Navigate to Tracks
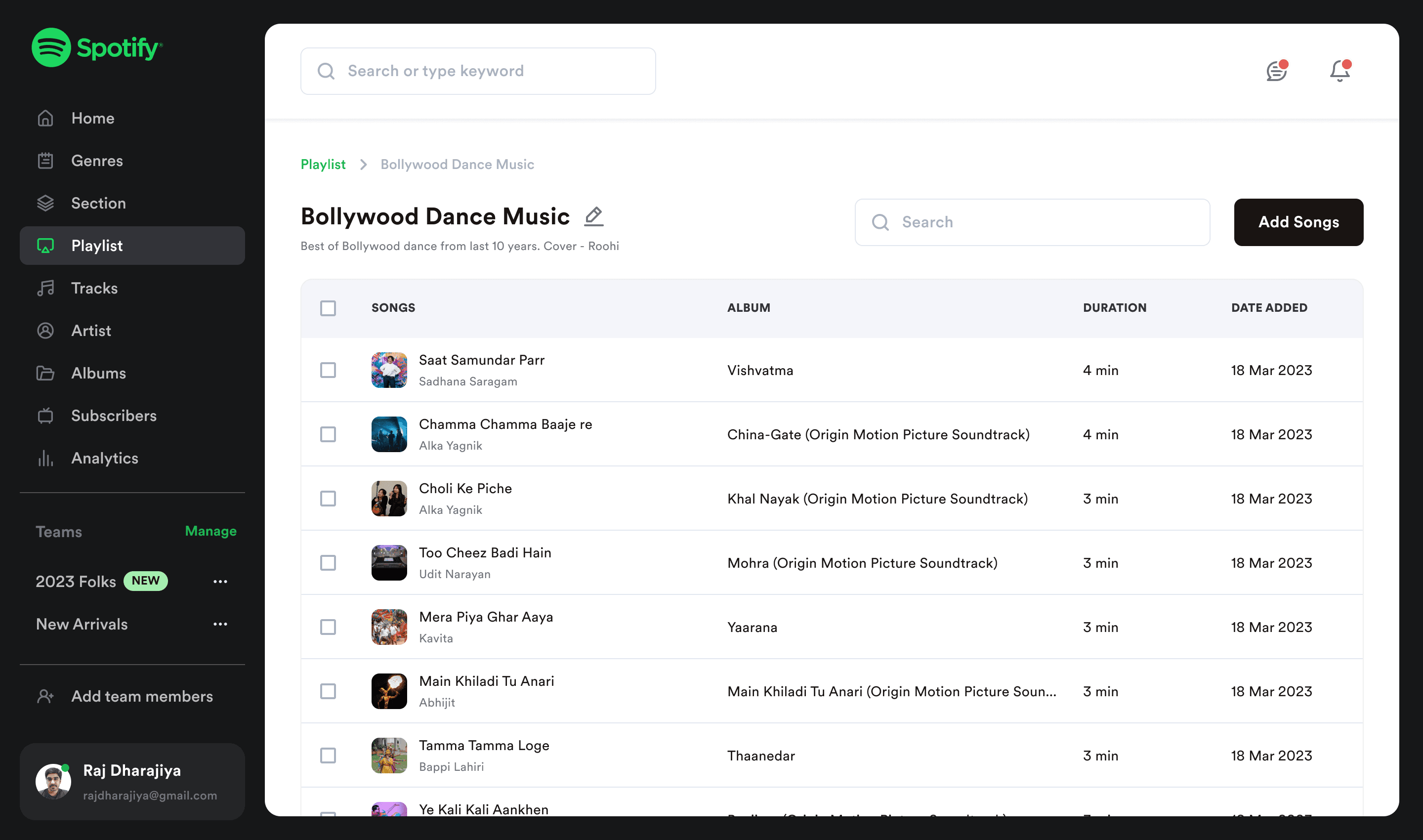Image resolution: width=1423 pixels, height=840 pixels. pyautogui.click(x=132, y=288)
